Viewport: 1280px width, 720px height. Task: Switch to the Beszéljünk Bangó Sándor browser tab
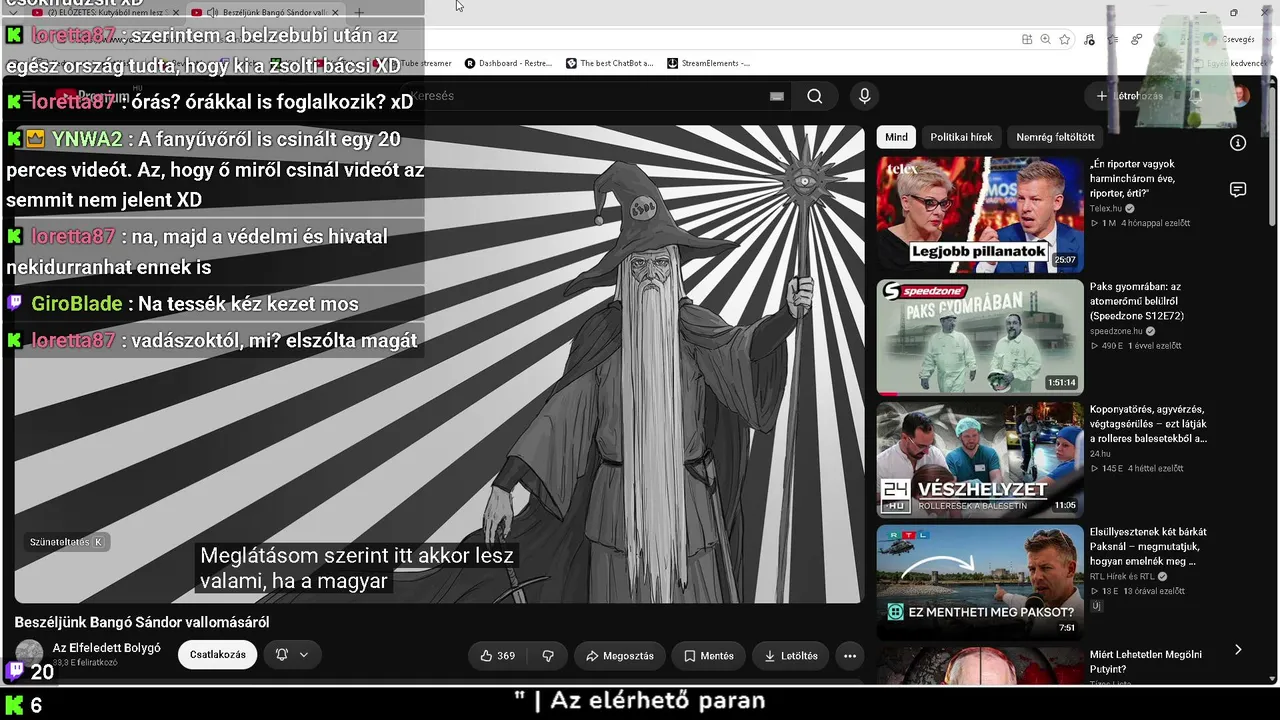point(266,13)
